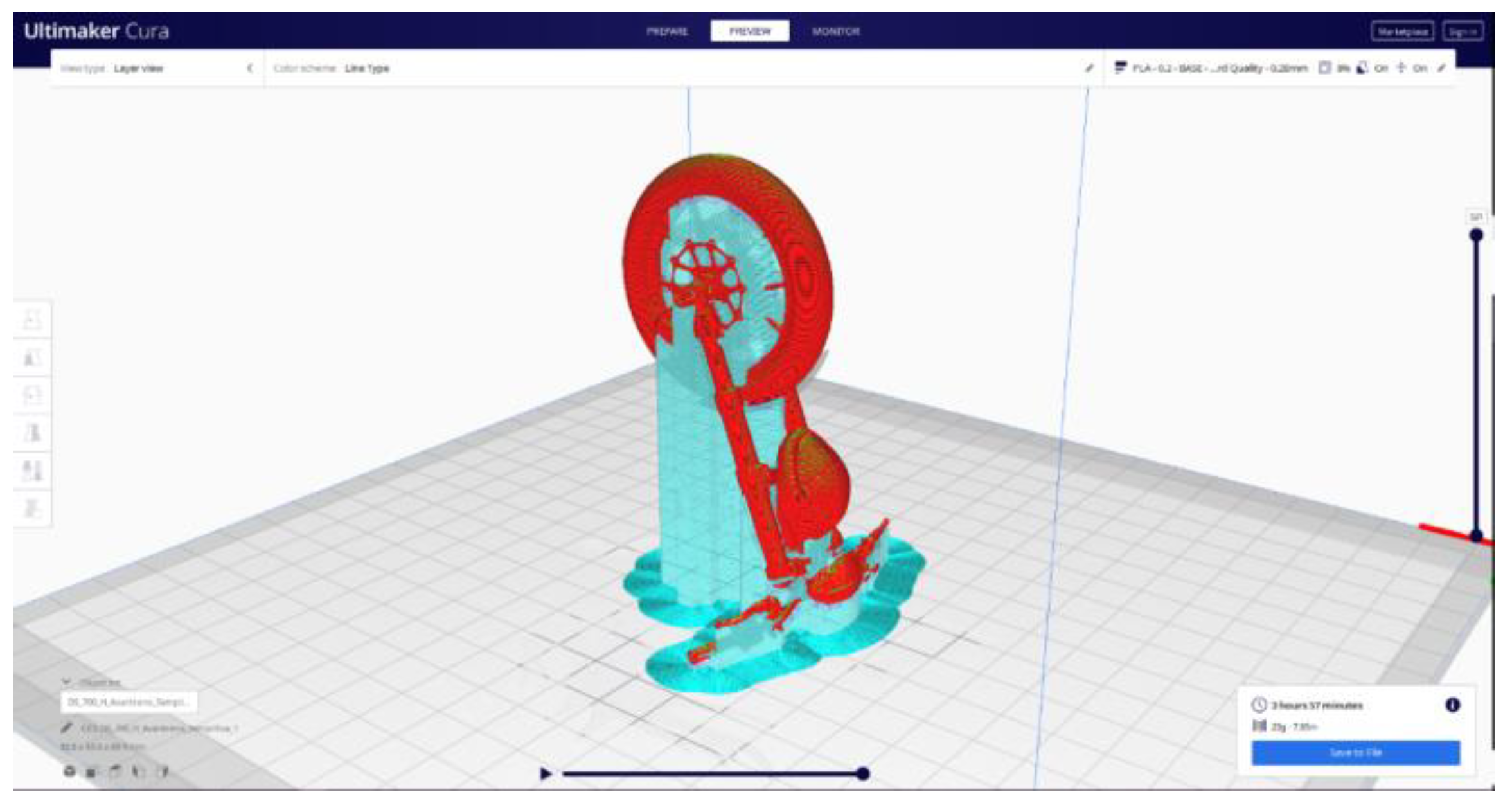
Task: Click the info icon in print estimate panel
Action: [x=1452, y=705]
